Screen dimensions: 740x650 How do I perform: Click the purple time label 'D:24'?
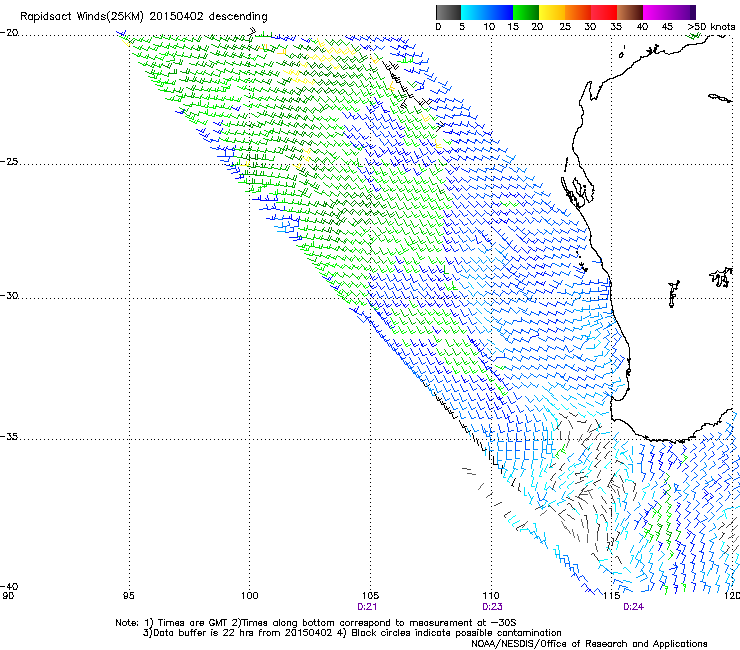tap(633, 607)
